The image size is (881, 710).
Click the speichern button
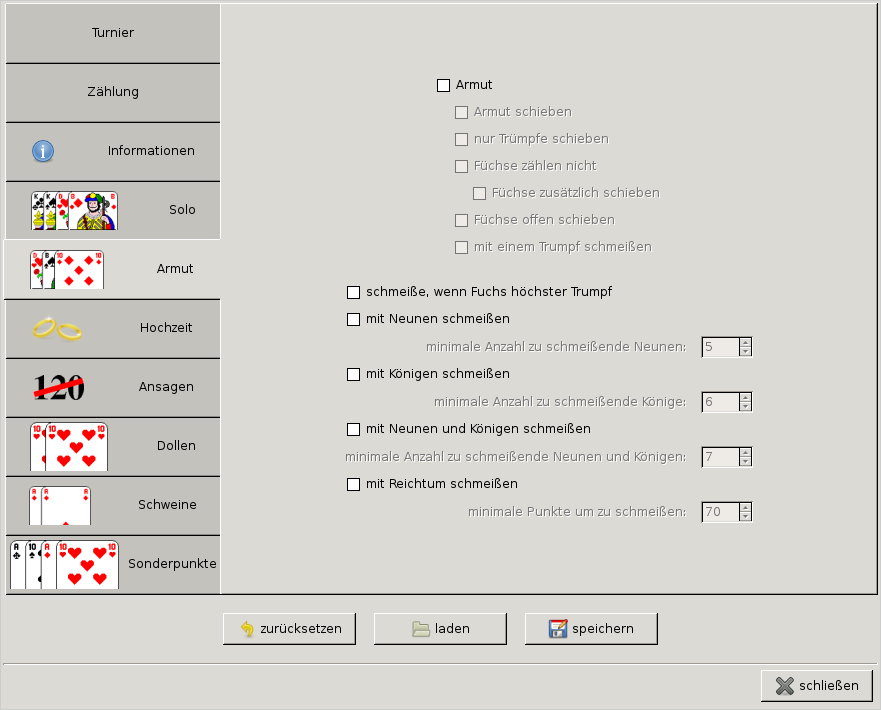tap(592, 629)
